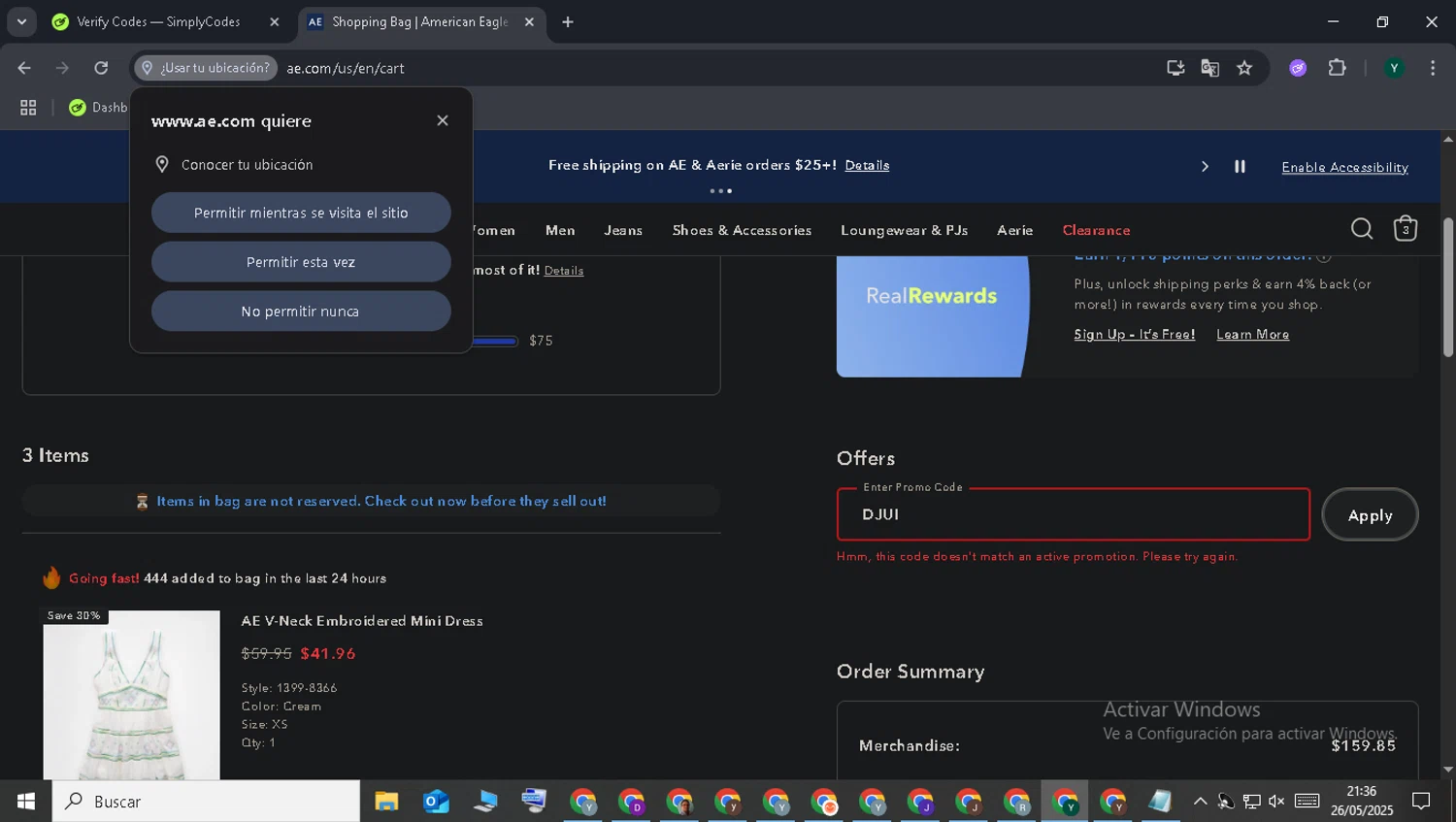Image resolution: width=1456 pixels, height=822 pixels.
Task: Close the location permission popup
Action: pos(443,120)
